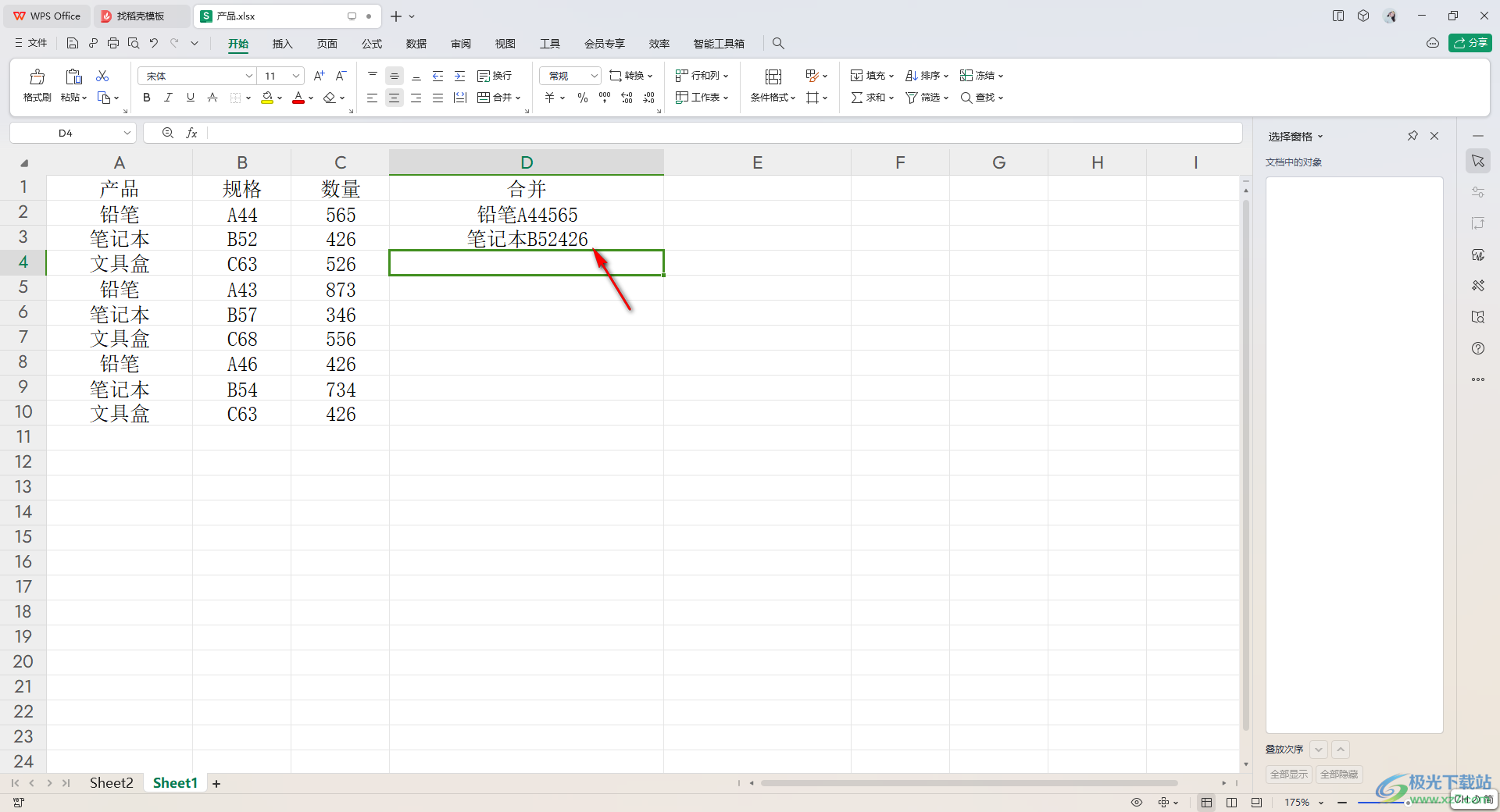The image size is (1500, 812).
Task: Toggle Underline formatting
Action: coord(191,98)
